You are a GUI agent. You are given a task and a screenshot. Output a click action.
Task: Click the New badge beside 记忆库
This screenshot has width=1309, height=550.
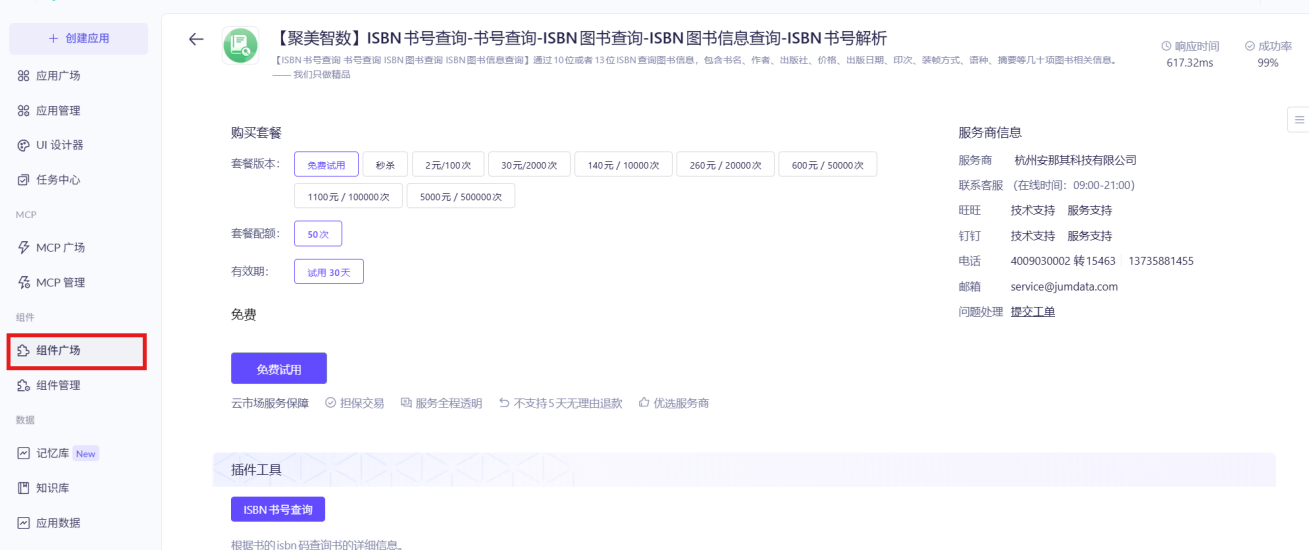86,454
